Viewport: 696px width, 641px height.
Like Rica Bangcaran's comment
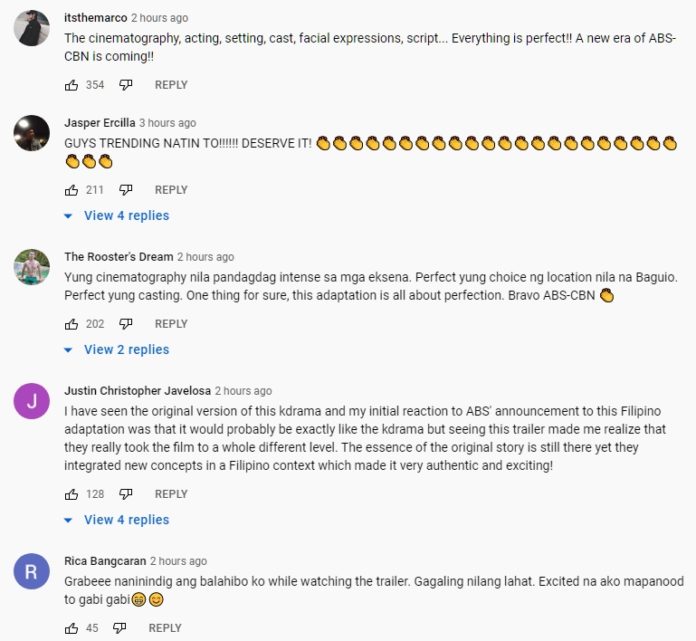pos(71,628)
